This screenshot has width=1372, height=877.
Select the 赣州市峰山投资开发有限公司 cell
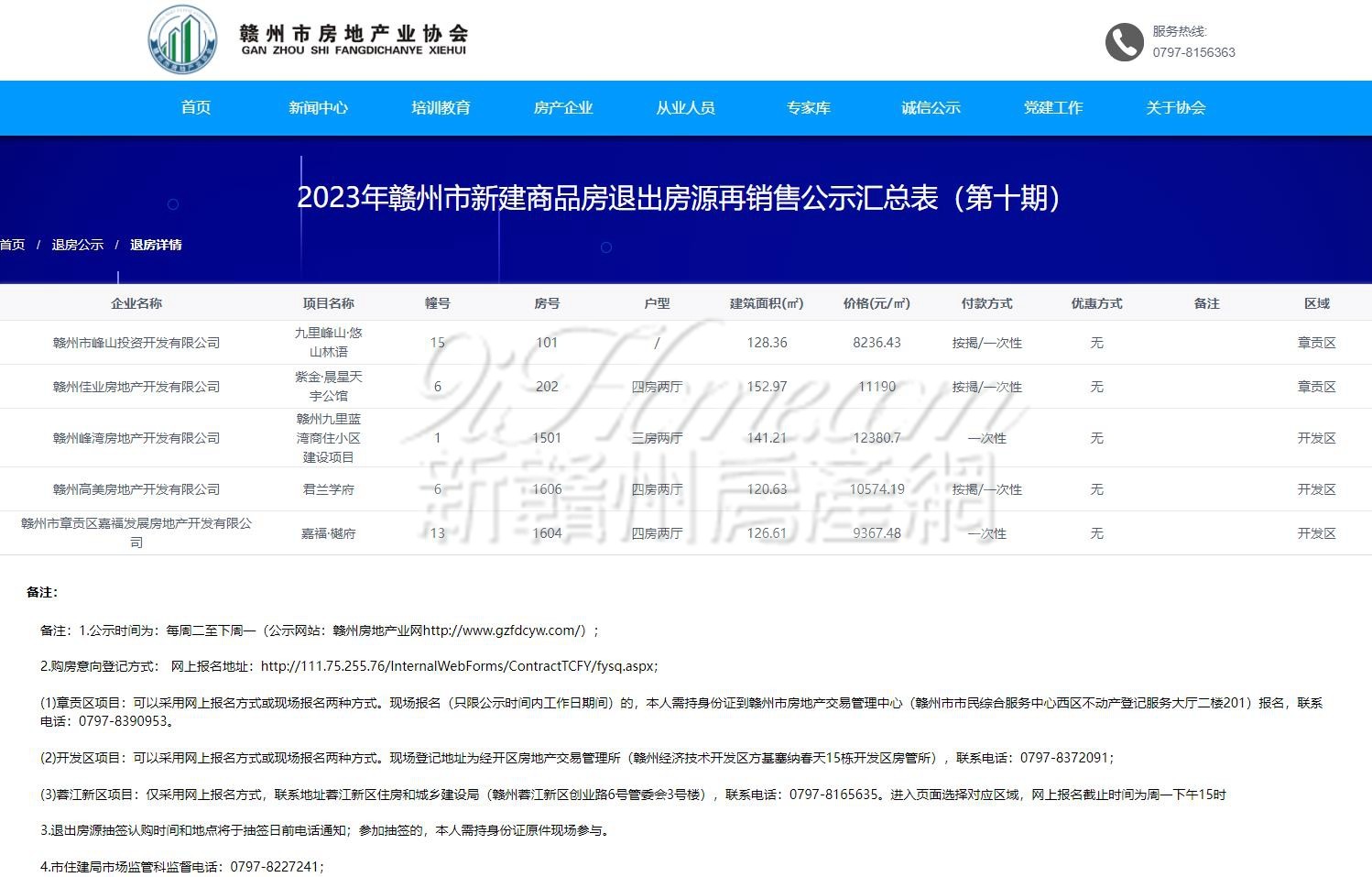(x=136, y=343)
